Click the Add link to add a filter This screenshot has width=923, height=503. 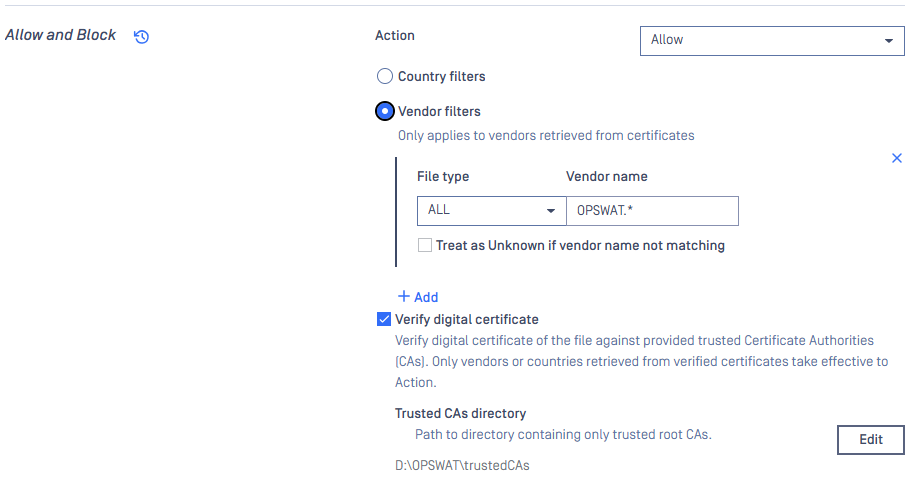pos(418,297)
